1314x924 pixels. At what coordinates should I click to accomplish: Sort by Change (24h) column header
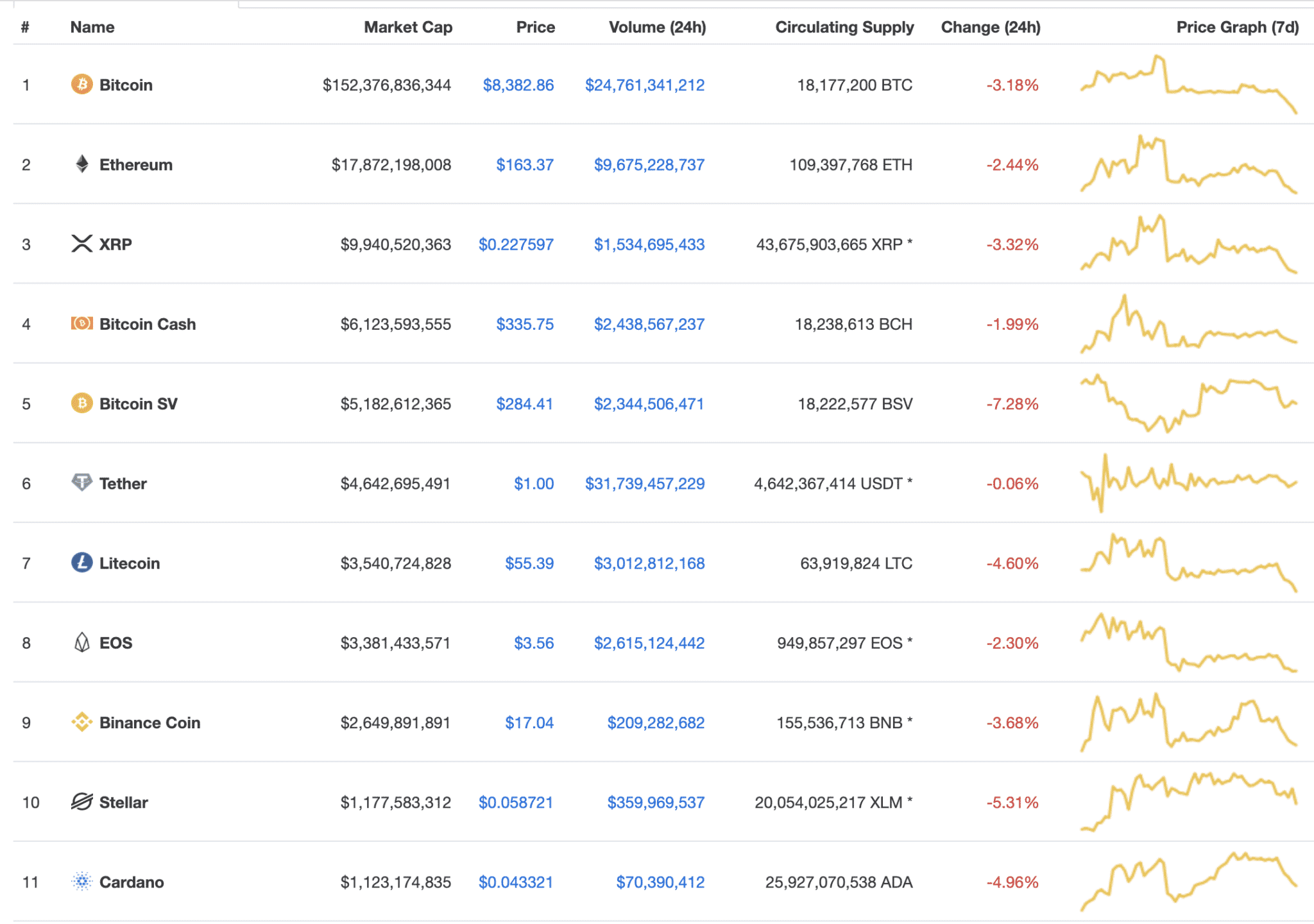991,27
